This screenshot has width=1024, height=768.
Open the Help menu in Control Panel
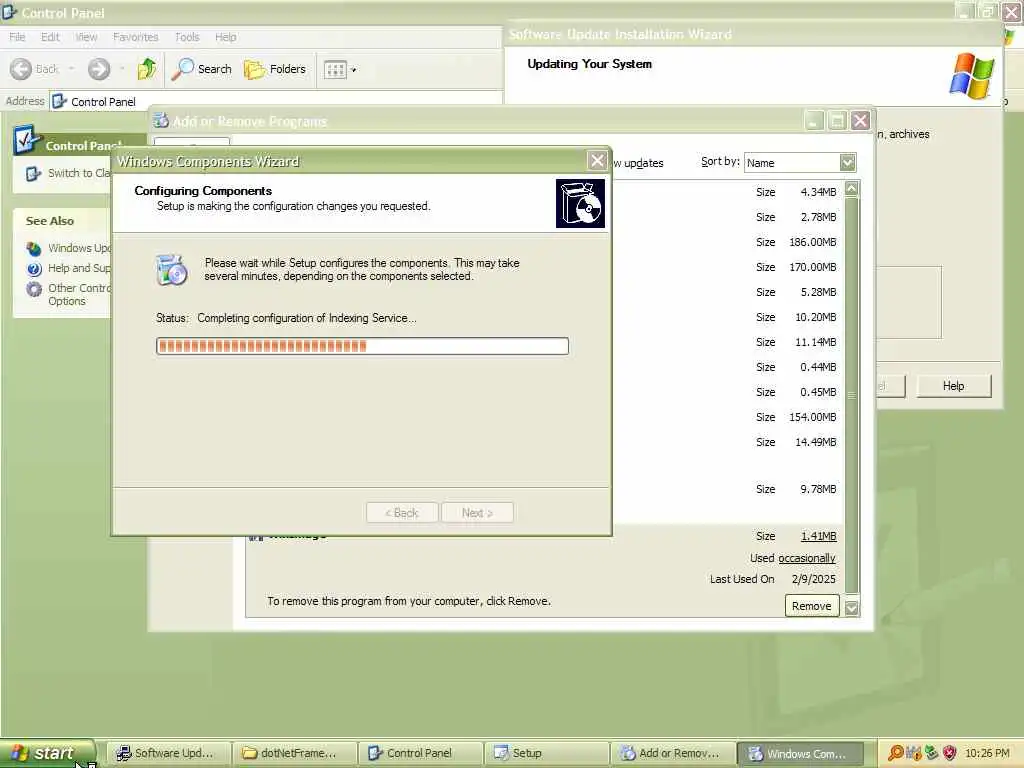(225, 37)
